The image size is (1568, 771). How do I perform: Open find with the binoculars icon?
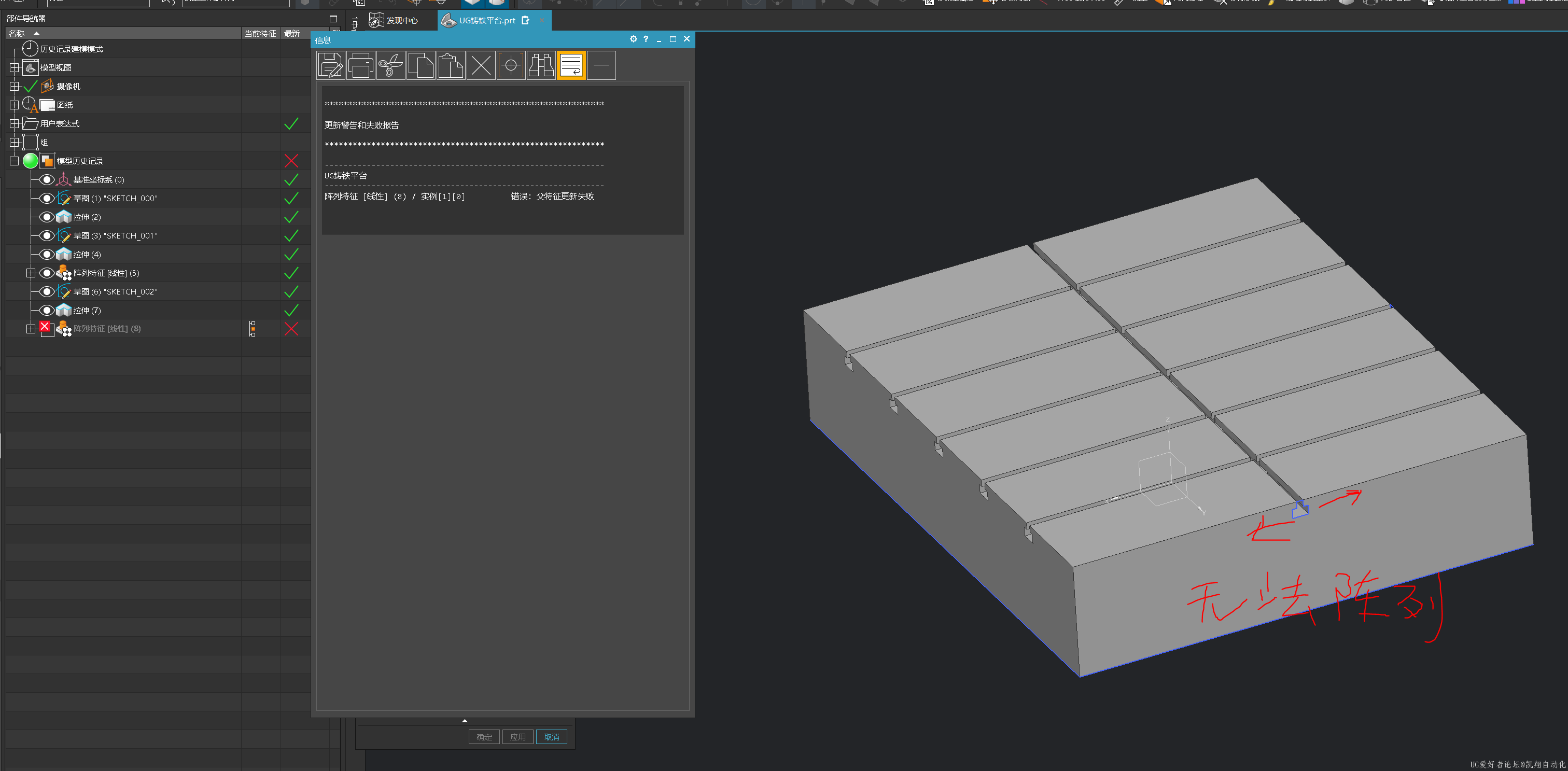(x=540, y=65)
